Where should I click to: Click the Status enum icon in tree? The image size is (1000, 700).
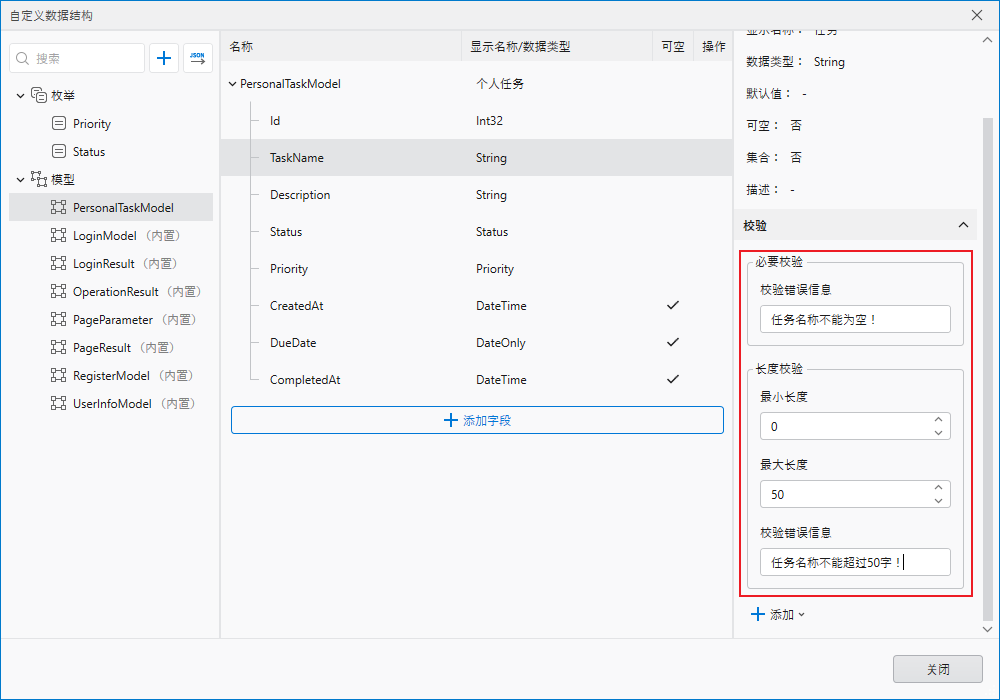[59, 152]
